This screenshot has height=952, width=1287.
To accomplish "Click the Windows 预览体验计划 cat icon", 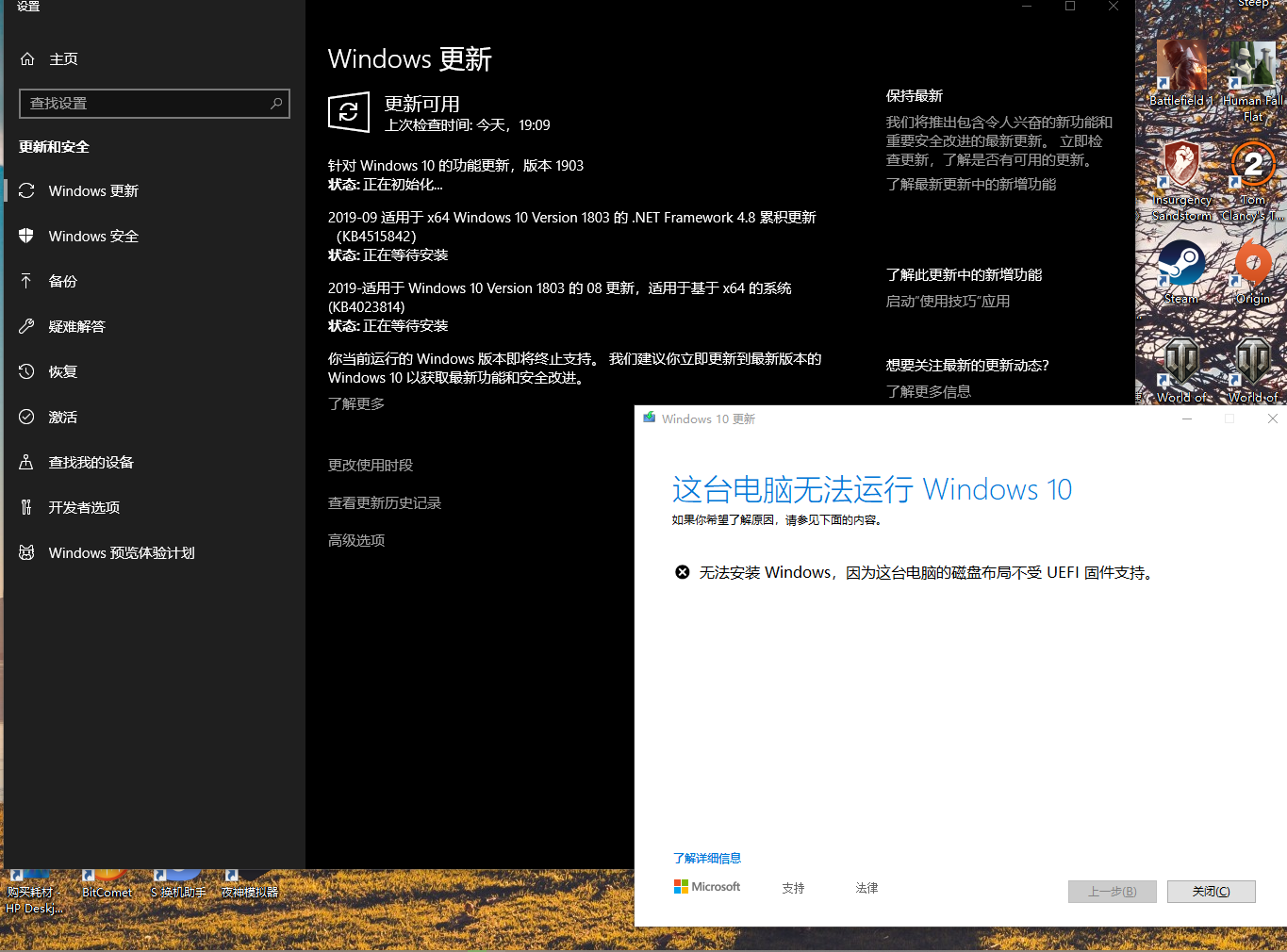I will click(x=26, y=552).
